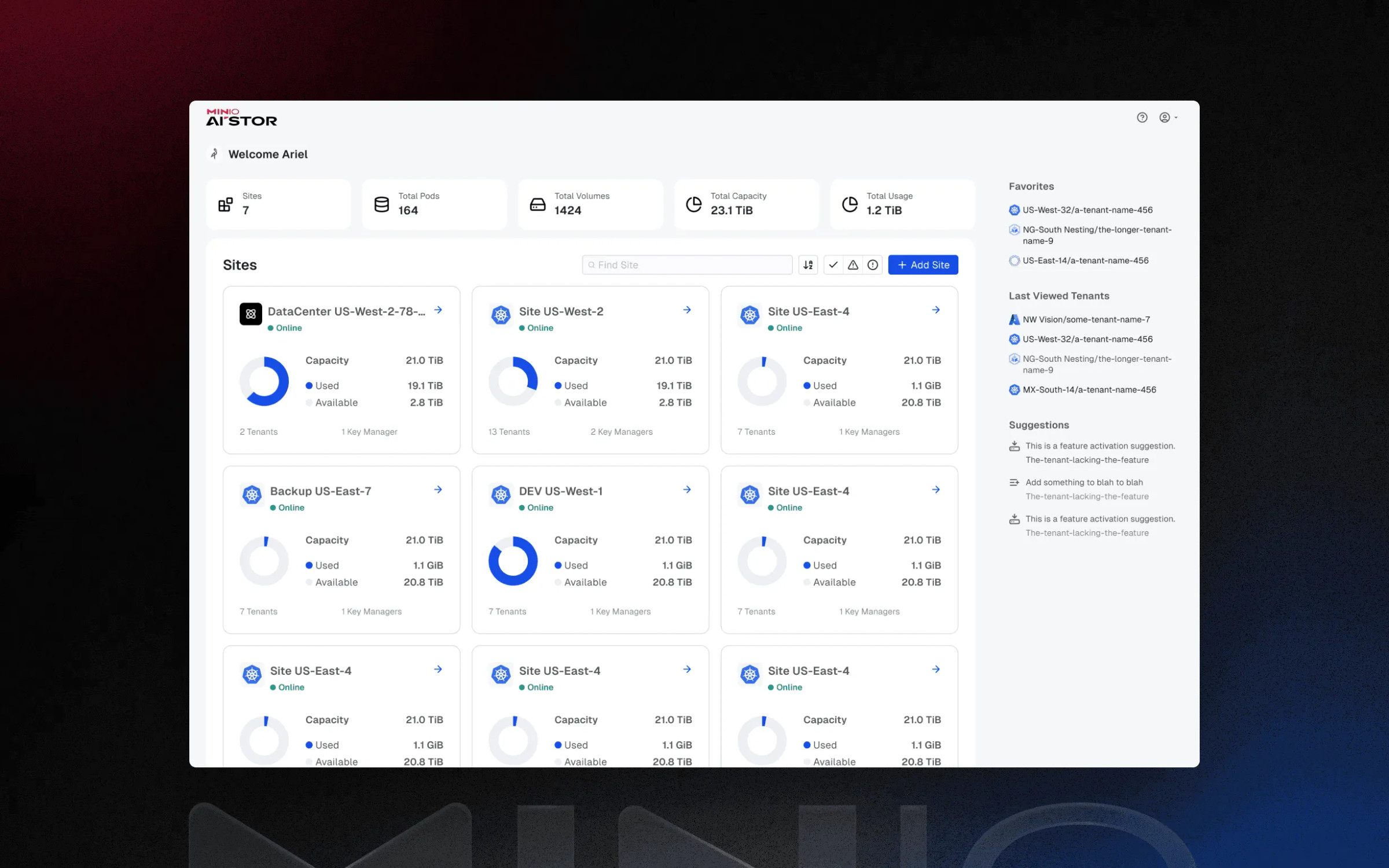Open Backup US-East-7 site arrow
Screen dimensions: 1389x868
[438, 490]
